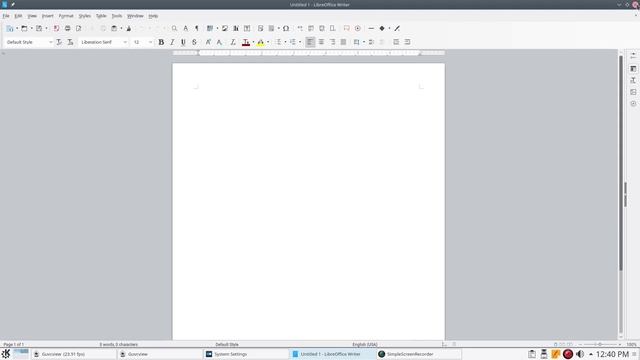Select Center Horizontally alignment
Viewport: 640px width, 360px height.
[321, 42]
